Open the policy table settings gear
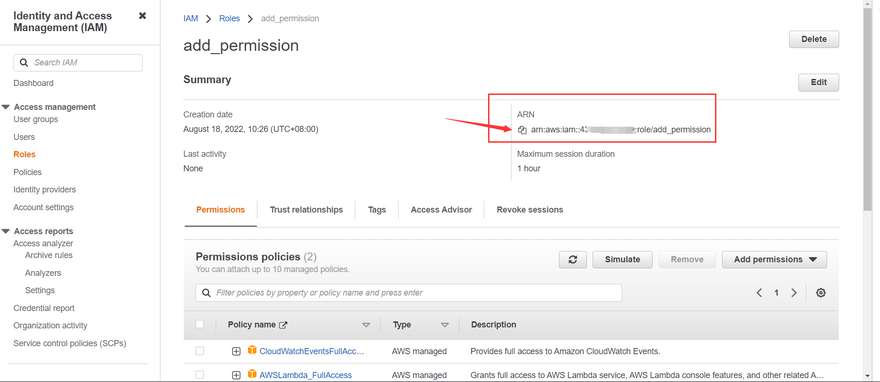 pos(821,293)
